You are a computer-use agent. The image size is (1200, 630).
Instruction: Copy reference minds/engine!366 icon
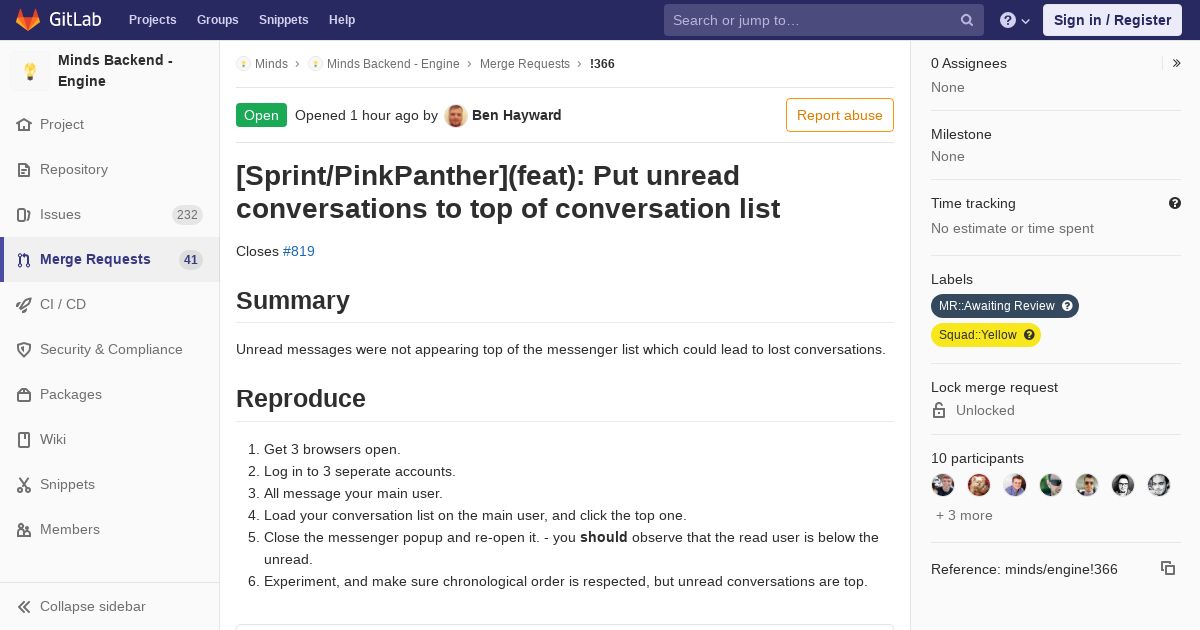tap(1168, 568)
